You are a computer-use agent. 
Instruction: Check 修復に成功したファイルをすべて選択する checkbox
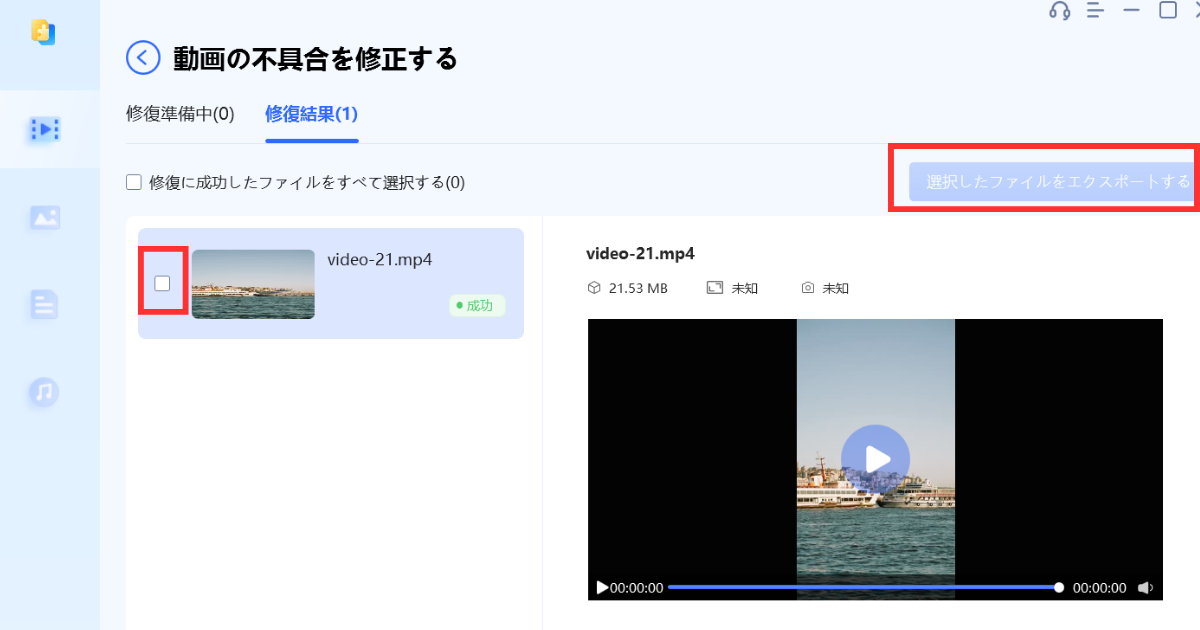pos(134,182)
